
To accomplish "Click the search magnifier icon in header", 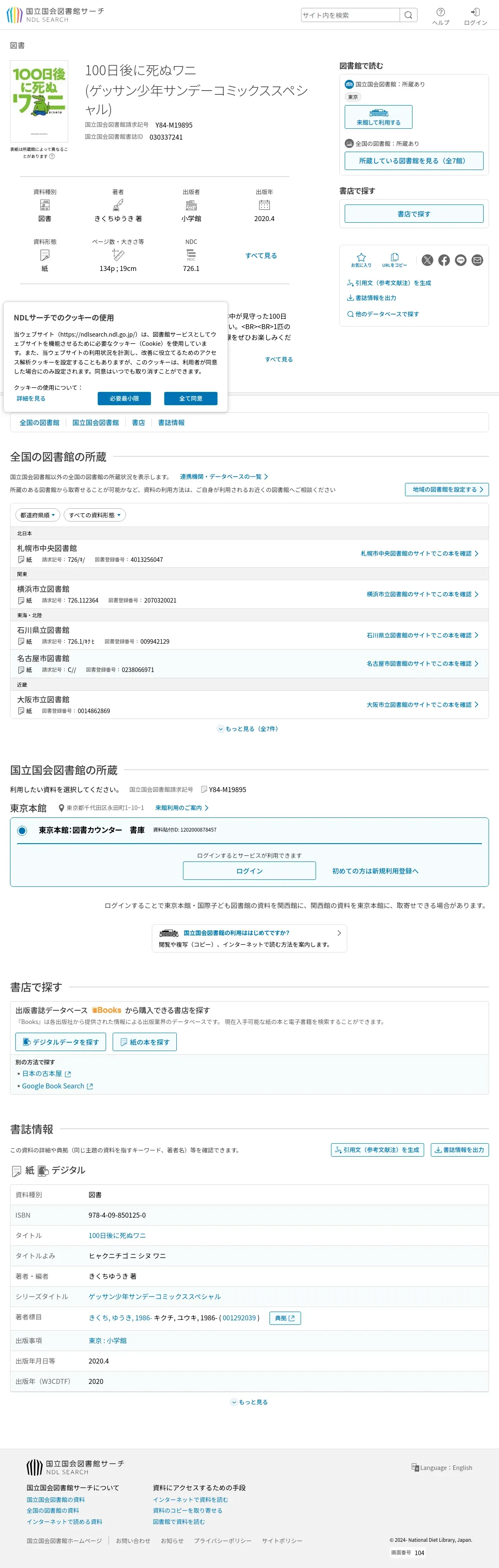I will click(x=408, y=15).
